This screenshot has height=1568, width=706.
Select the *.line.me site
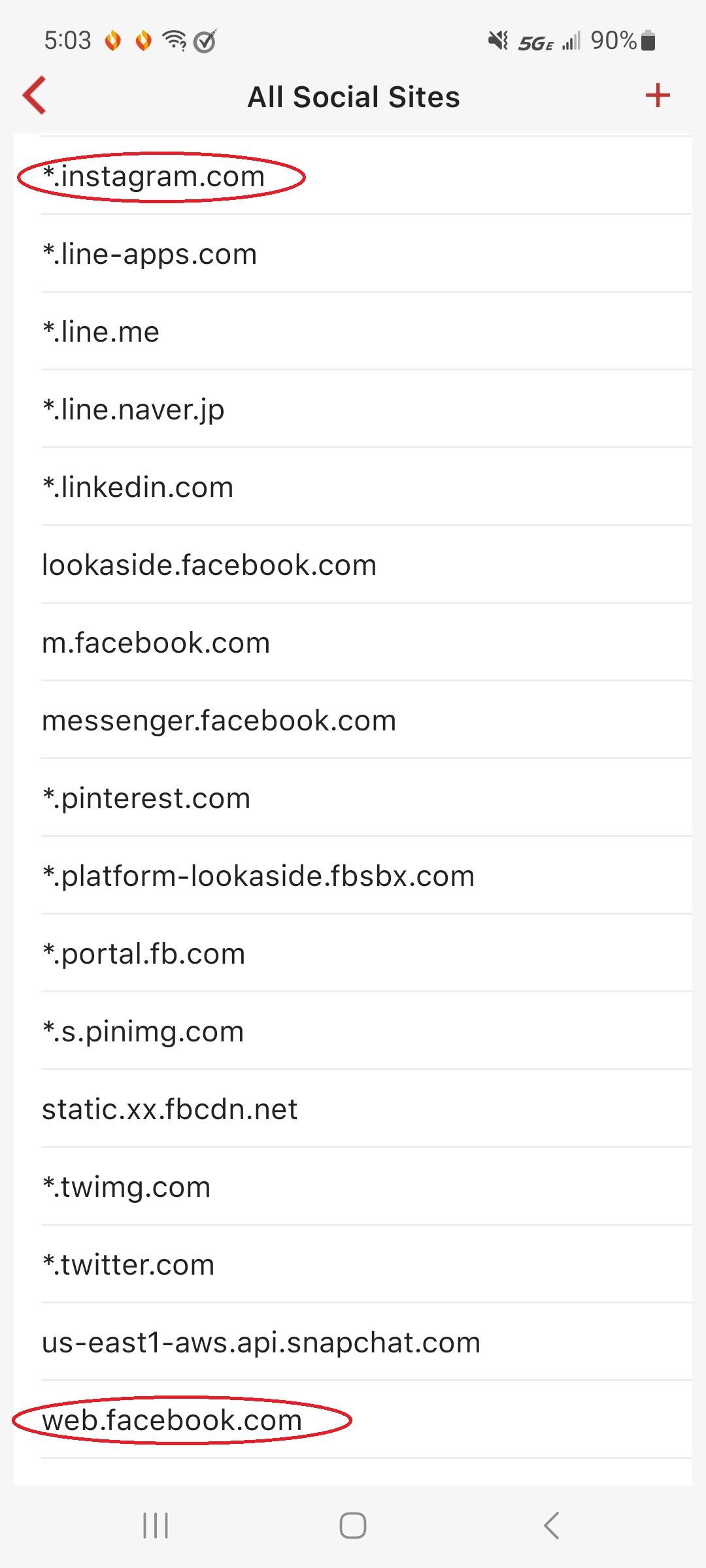pyautogui.click(x=101, y=332)
